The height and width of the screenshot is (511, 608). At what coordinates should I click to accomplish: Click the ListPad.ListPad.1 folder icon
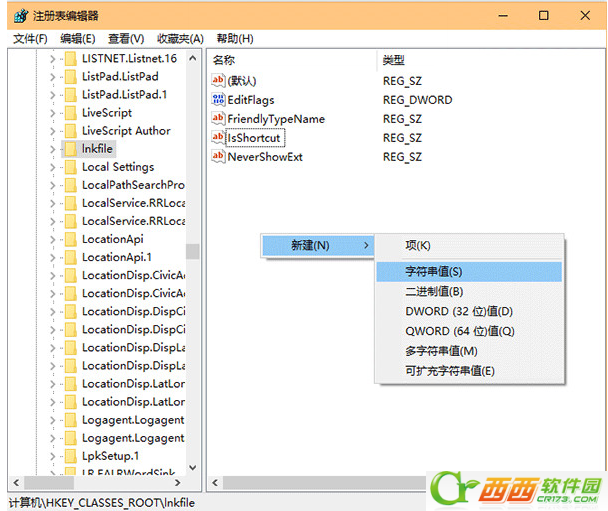[x=71, y=95]
